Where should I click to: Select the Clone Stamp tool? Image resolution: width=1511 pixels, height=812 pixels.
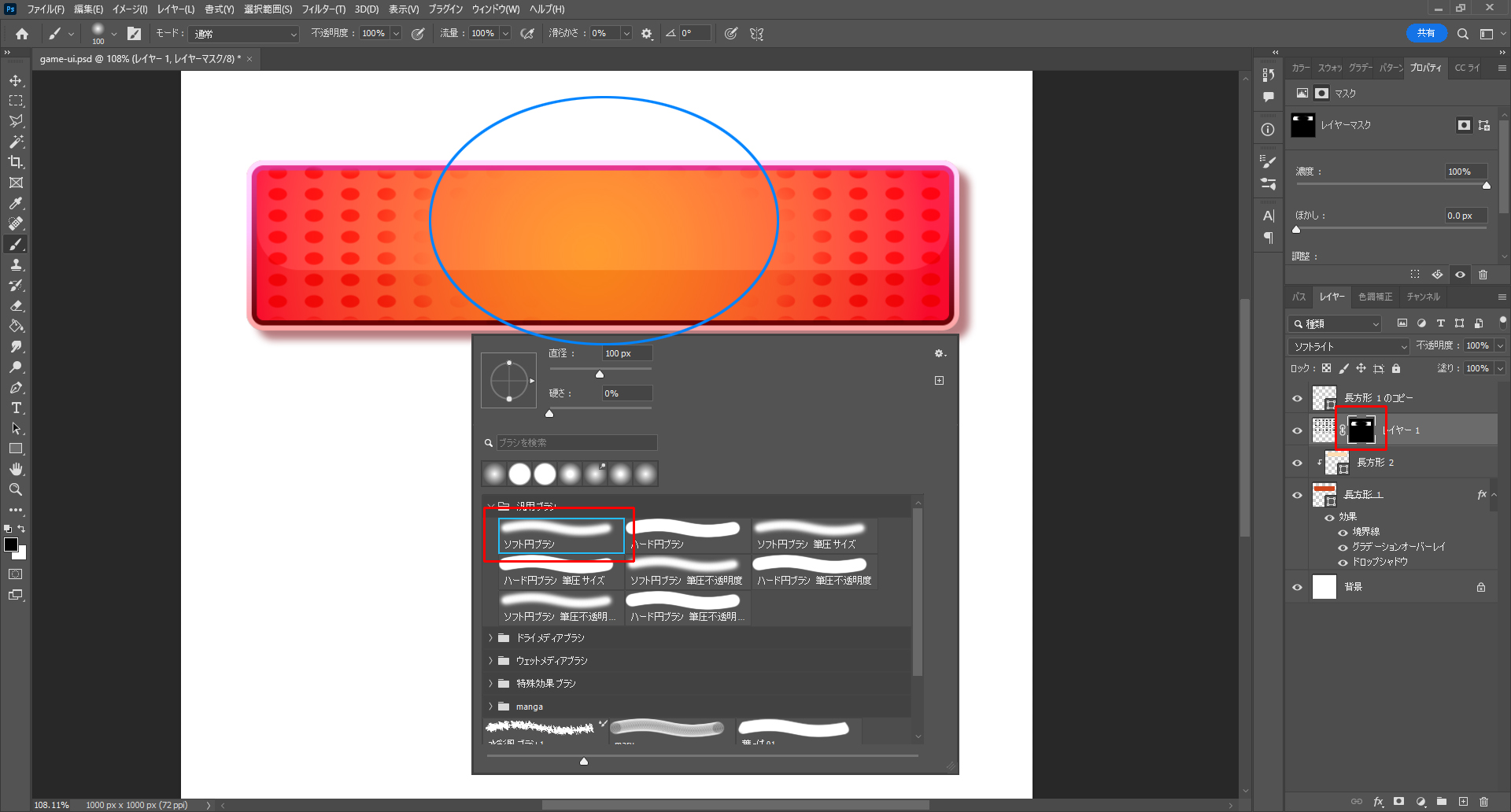click(x=16, y=264)
